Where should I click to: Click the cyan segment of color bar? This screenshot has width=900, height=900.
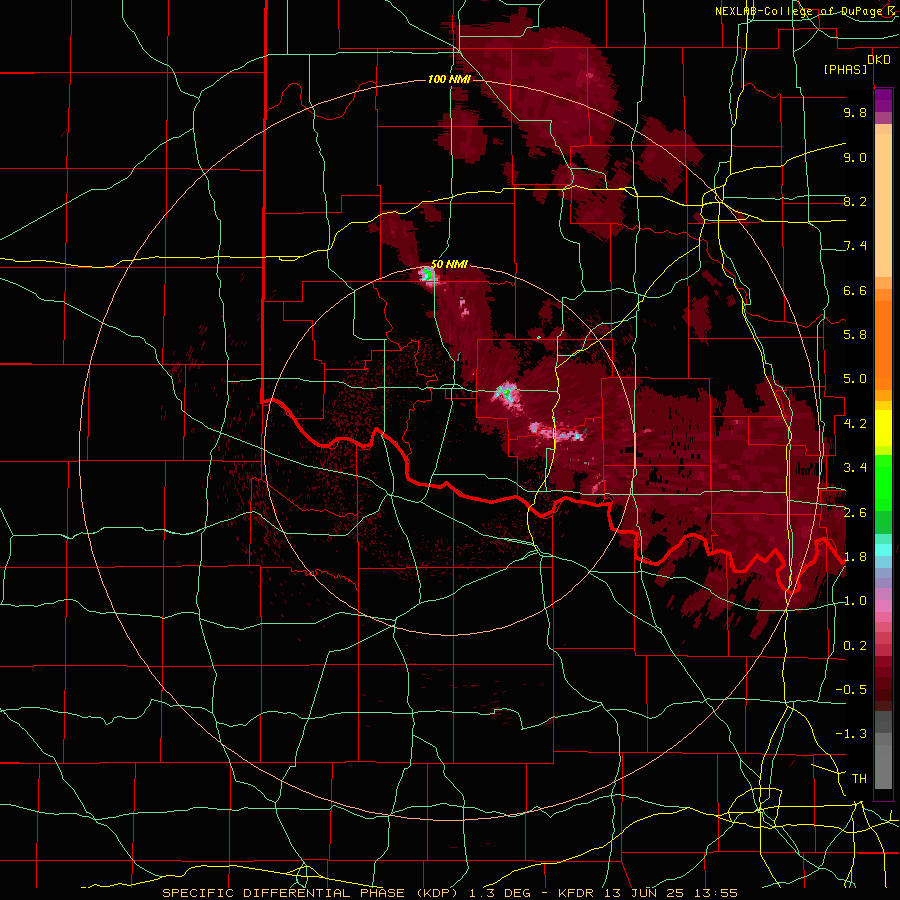pos(883,550)
